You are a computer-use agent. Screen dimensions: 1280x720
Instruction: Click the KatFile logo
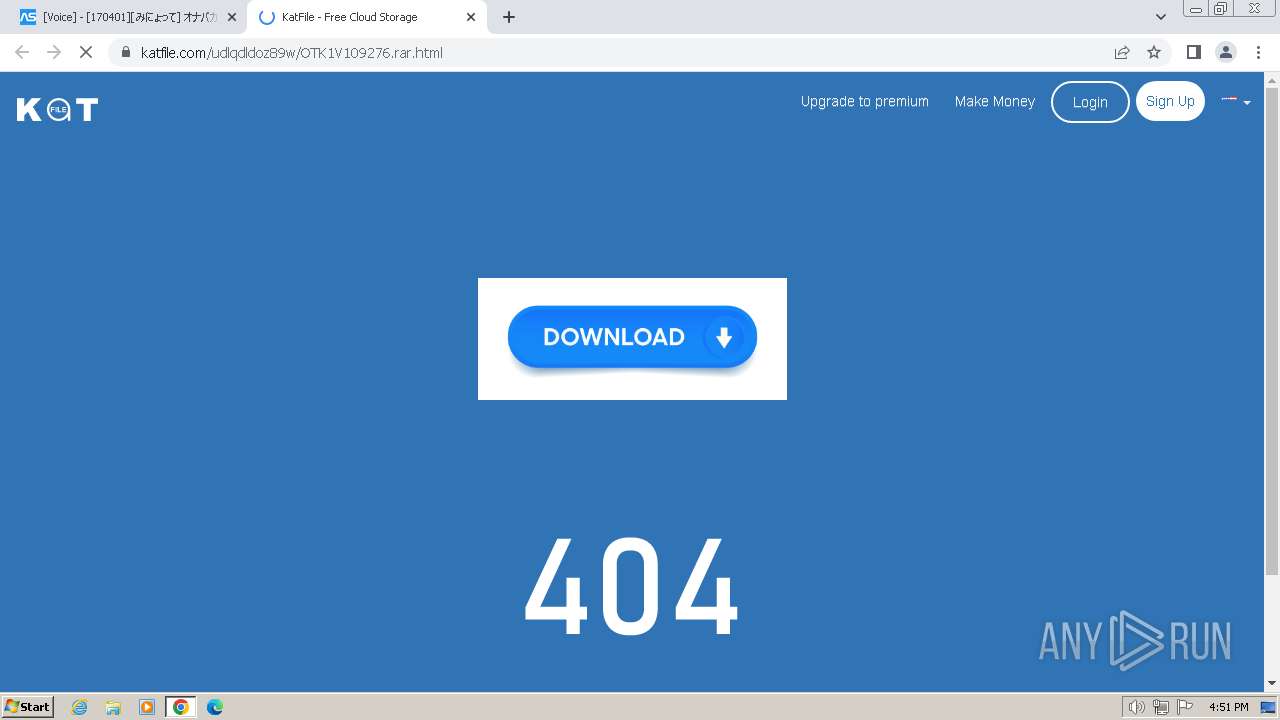point(57,109)
